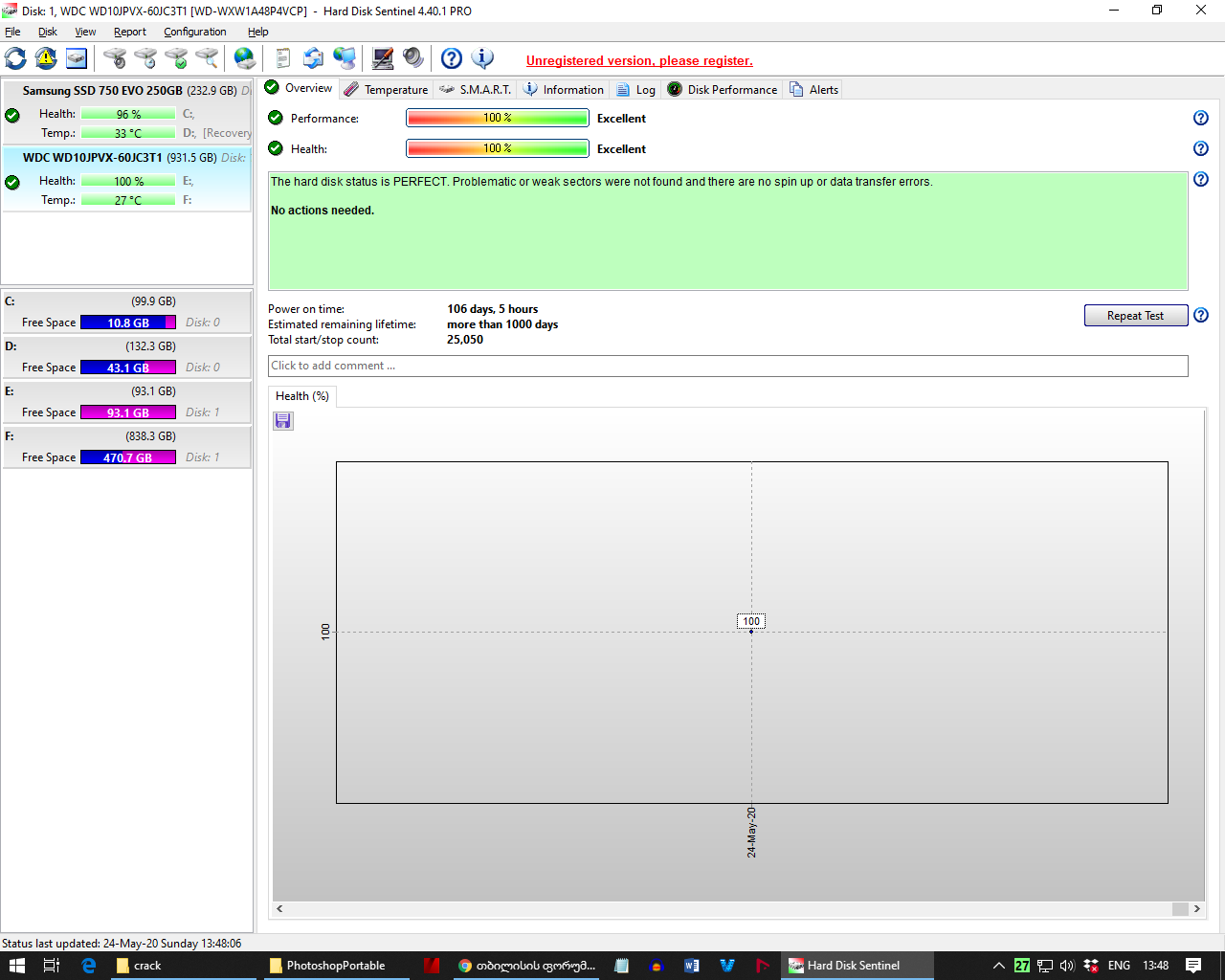The width and height of the screenshot is (1225, 980).
Task: Switch to the S.M.A.R.T. tab
Action: tap(476, 89)
